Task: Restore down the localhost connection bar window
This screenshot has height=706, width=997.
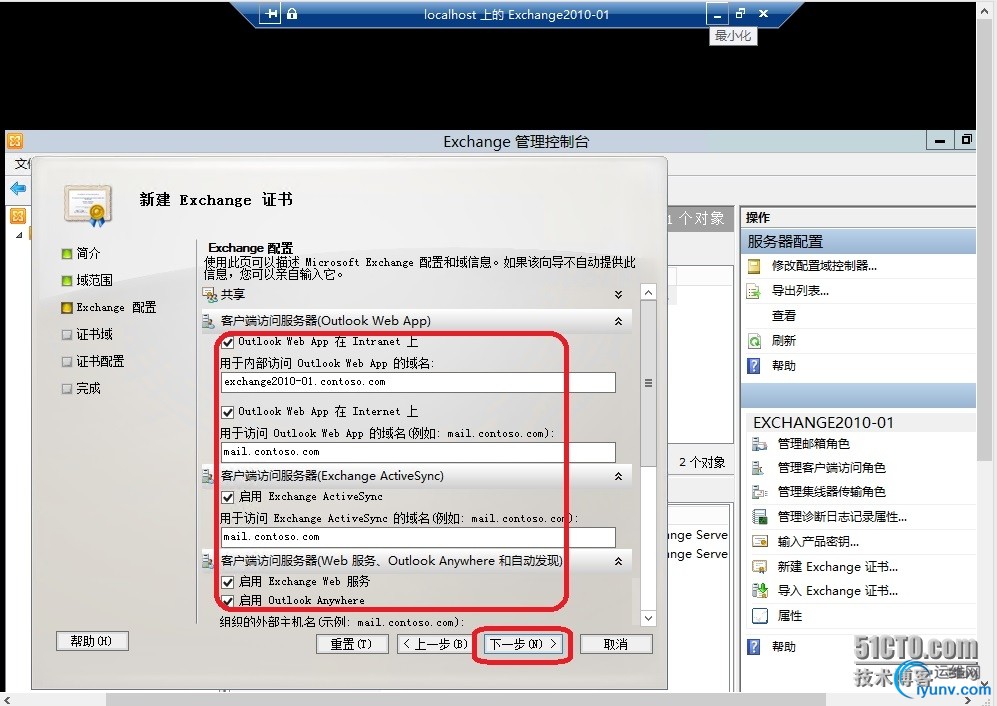Action: [740, 13]
